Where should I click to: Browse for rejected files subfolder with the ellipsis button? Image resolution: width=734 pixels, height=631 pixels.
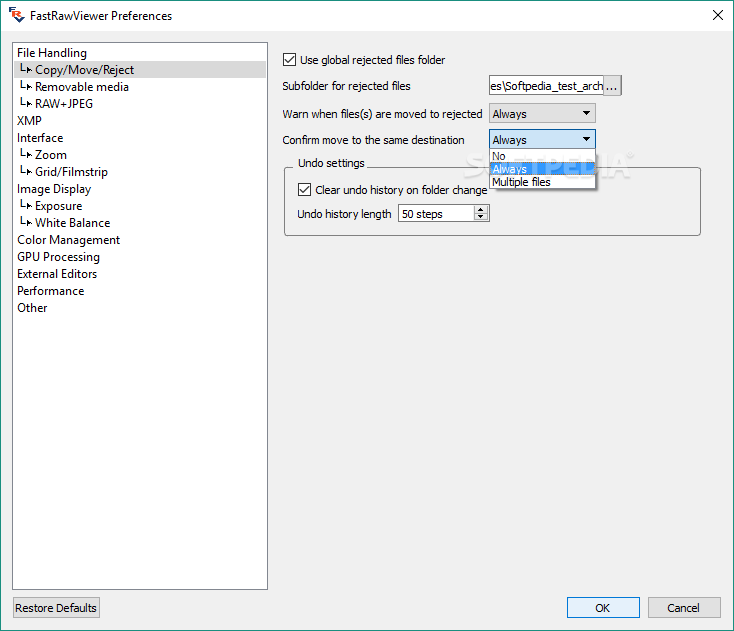coord(612,86)
